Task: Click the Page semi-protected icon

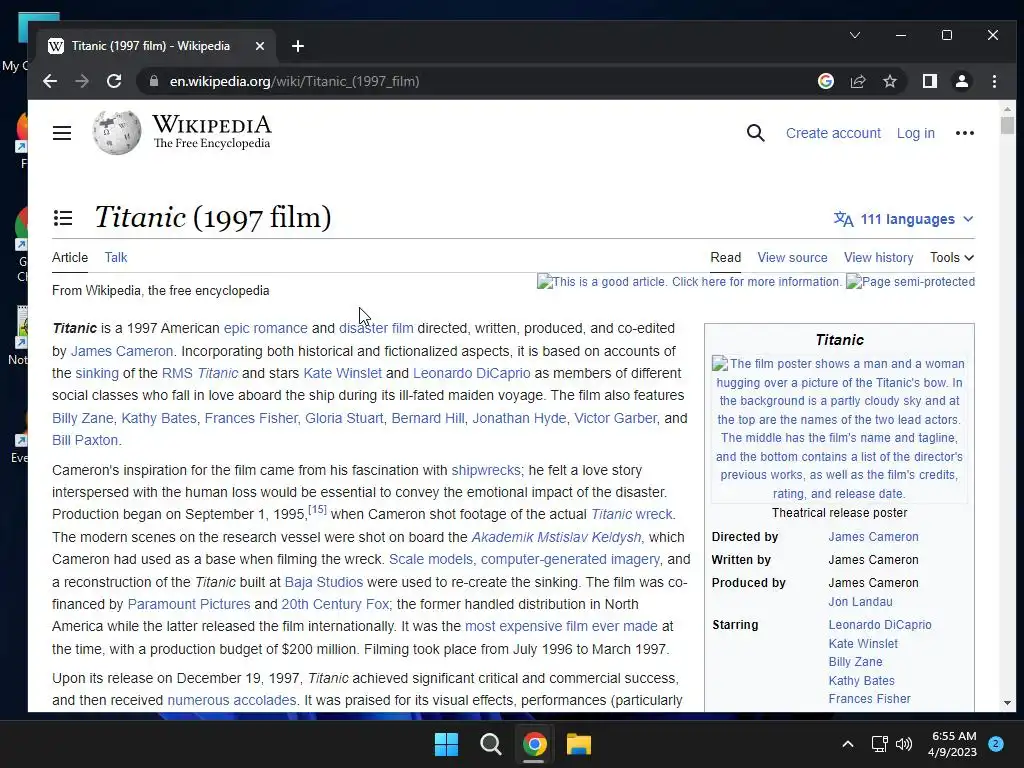Action: tap(910, 281)
